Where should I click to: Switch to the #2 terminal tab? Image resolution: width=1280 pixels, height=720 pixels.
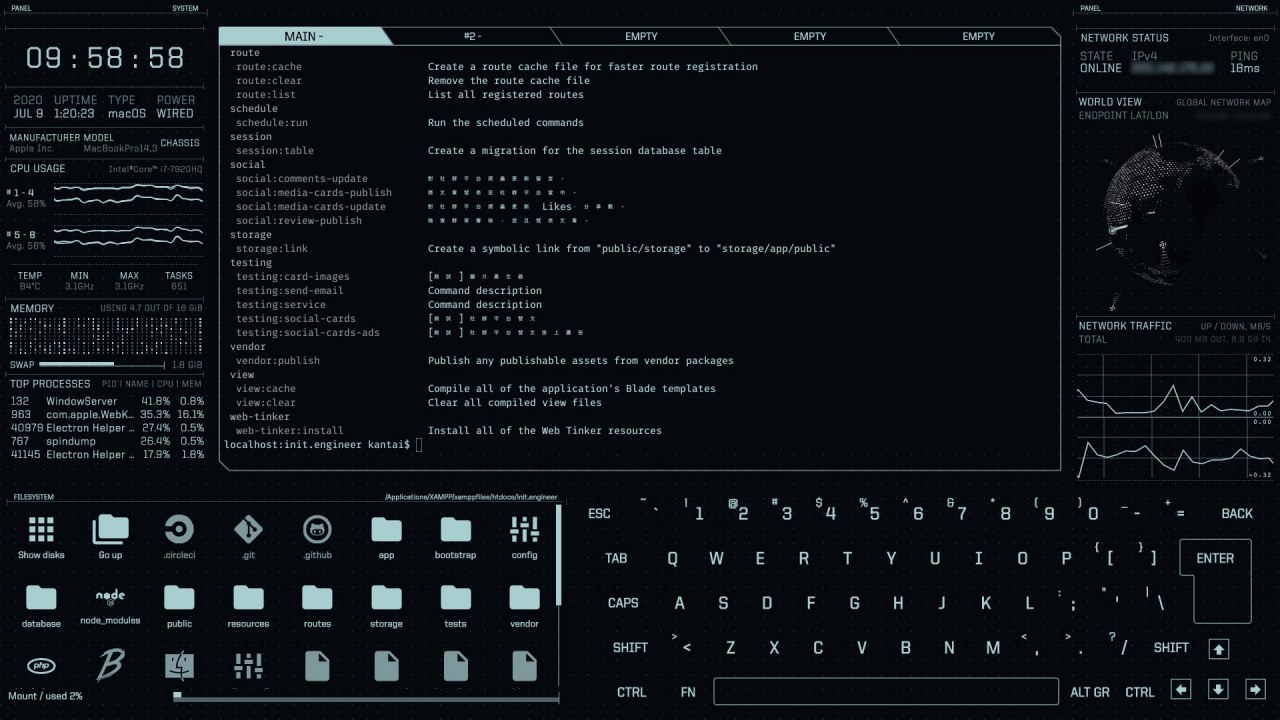pyautogui.click(x=473, y=36)
